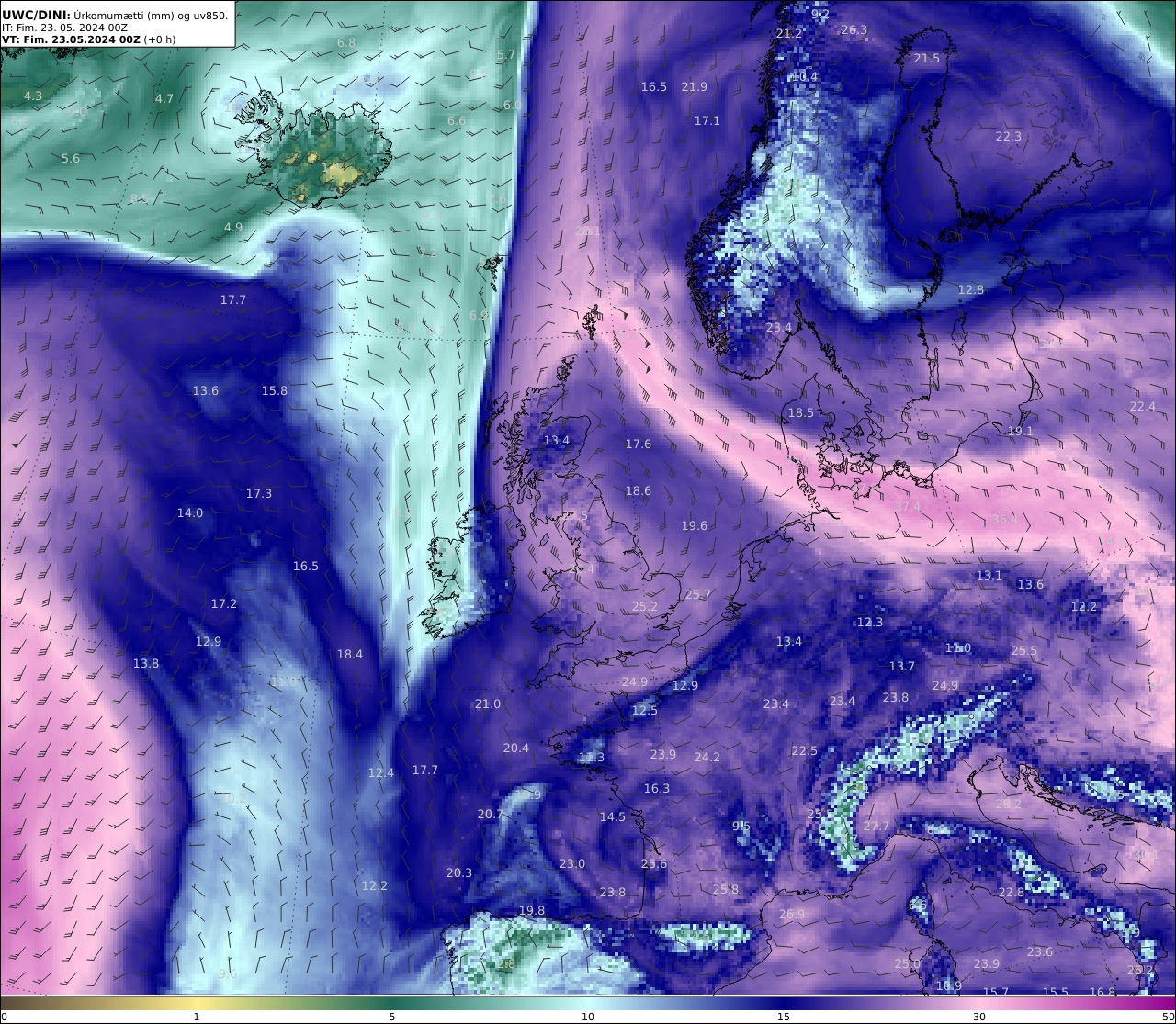Click the 50 label ending the color scale
Image resolution: width=1176 pixels, height=1024 pixels.
tap(1169, 1017)
